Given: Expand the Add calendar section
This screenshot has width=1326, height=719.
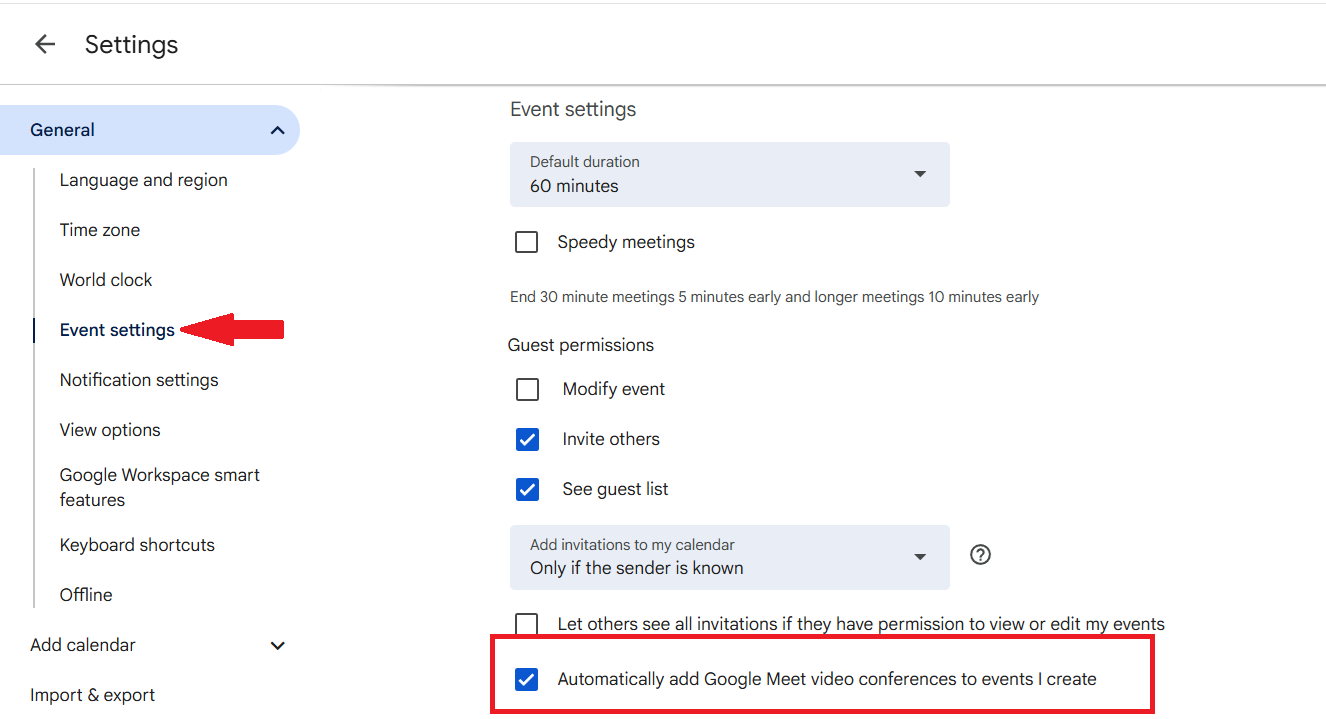Looking at the screenshot, I should coord(278,645).
